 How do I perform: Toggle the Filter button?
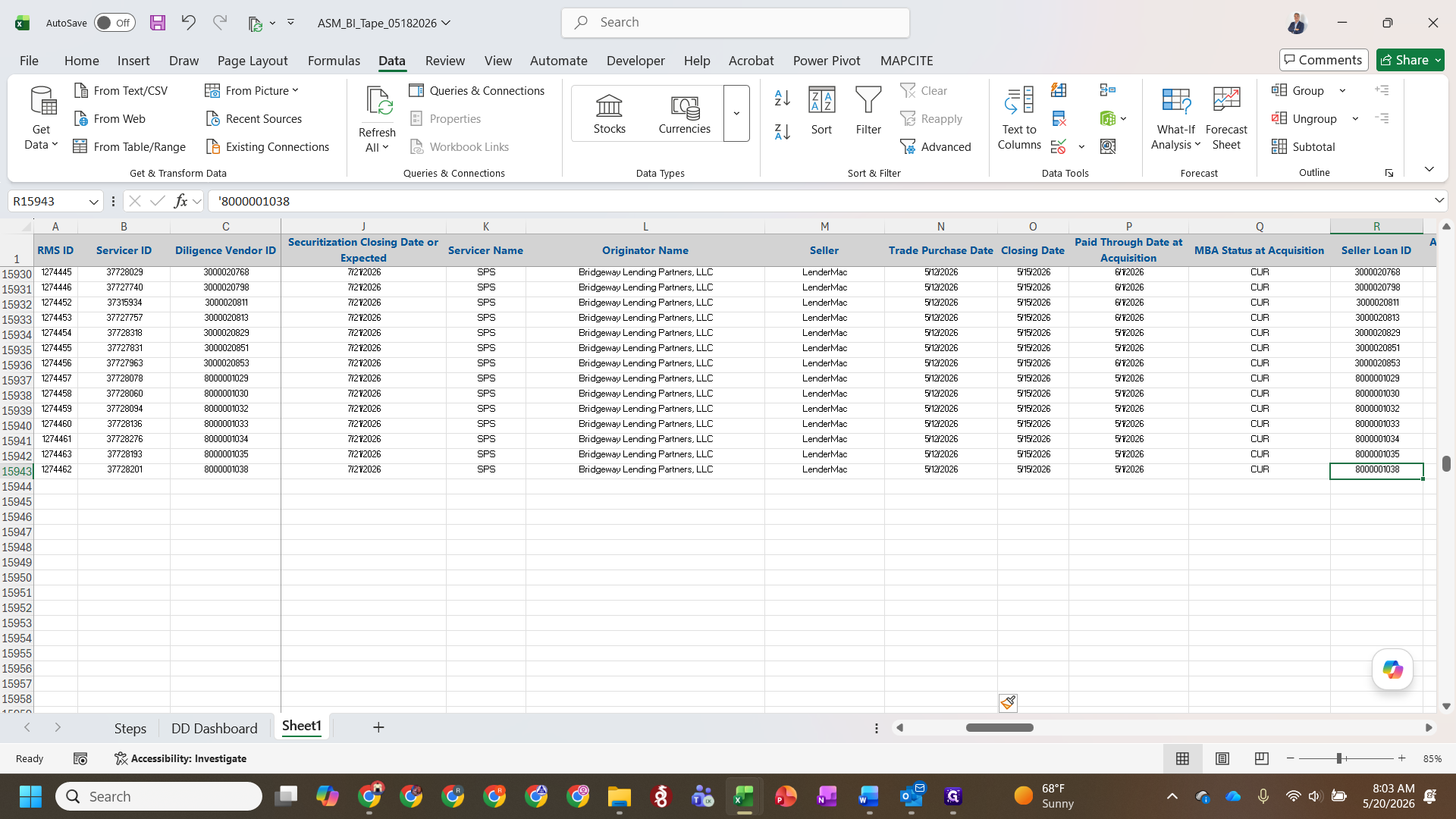pos(868,111)
